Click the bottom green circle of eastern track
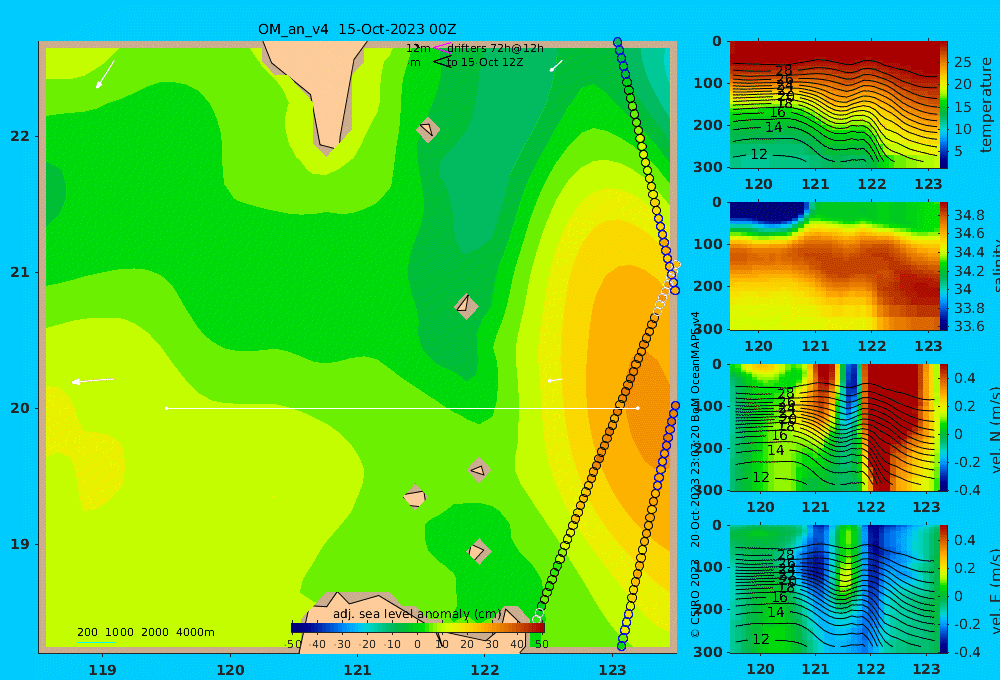The width and height of the screenshot is (1000, 680). point(621,646)
